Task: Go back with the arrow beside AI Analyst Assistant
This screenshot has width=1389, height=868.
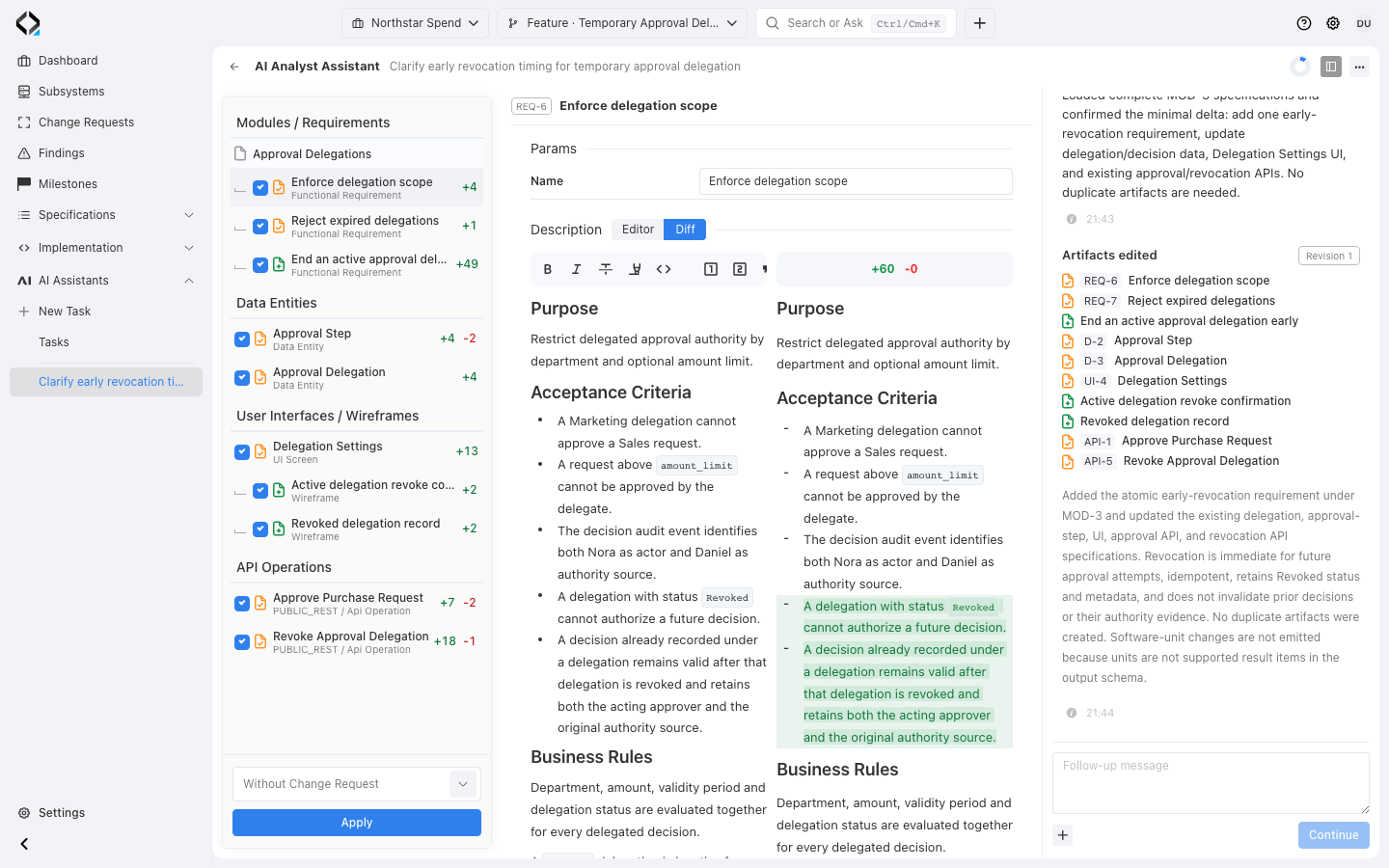Action: (234, 67)
